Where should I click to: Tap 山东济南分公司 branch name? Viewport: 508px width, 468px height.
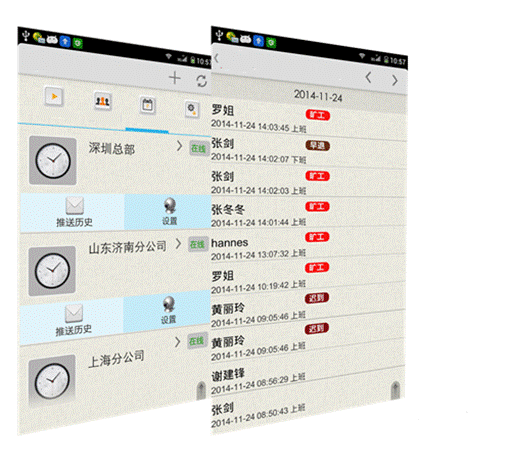(x=127, y=247)
